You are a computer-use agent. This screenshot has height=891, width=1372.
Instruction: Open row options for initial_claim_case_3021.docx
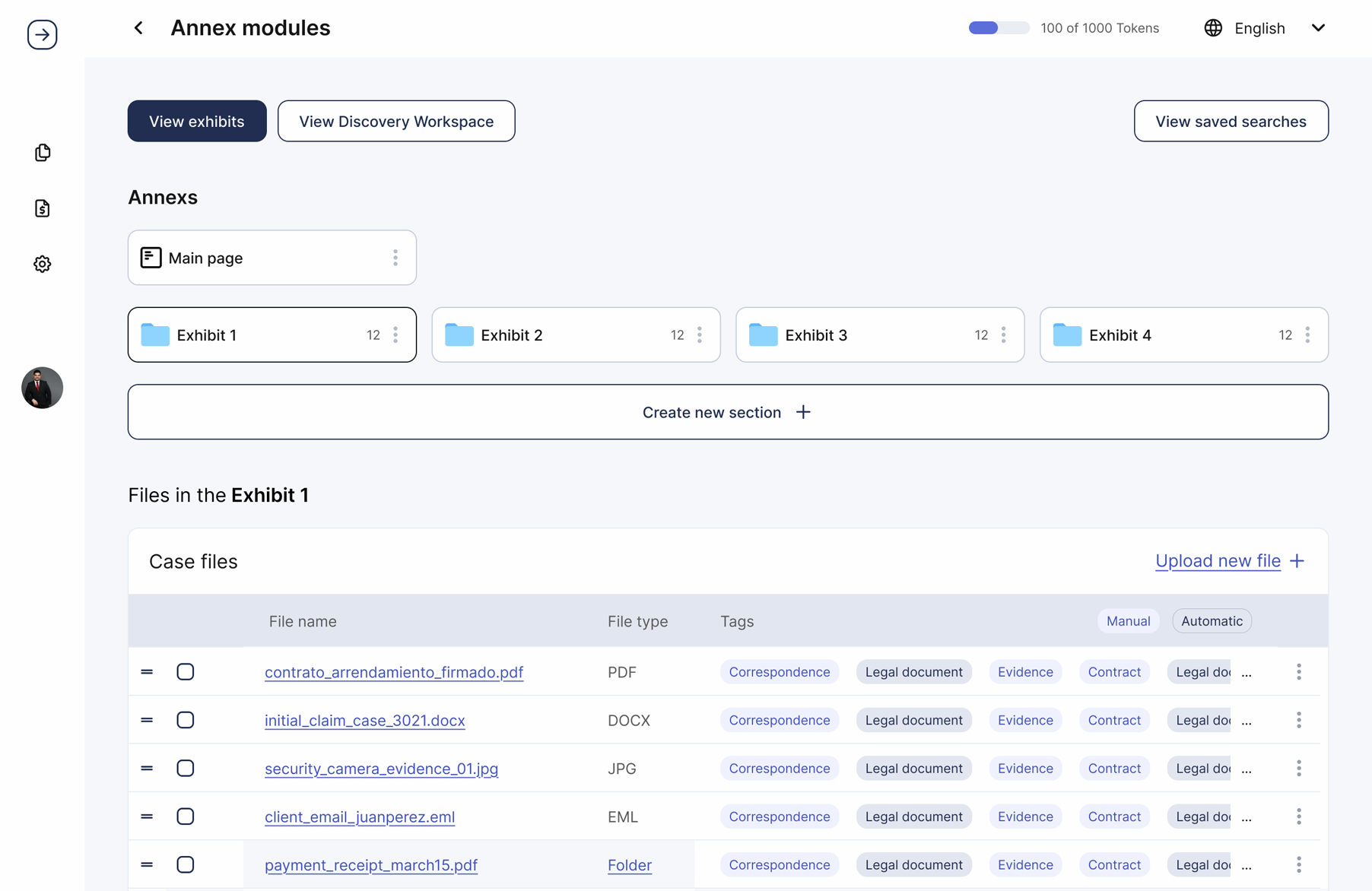[x=1299, y=720]
